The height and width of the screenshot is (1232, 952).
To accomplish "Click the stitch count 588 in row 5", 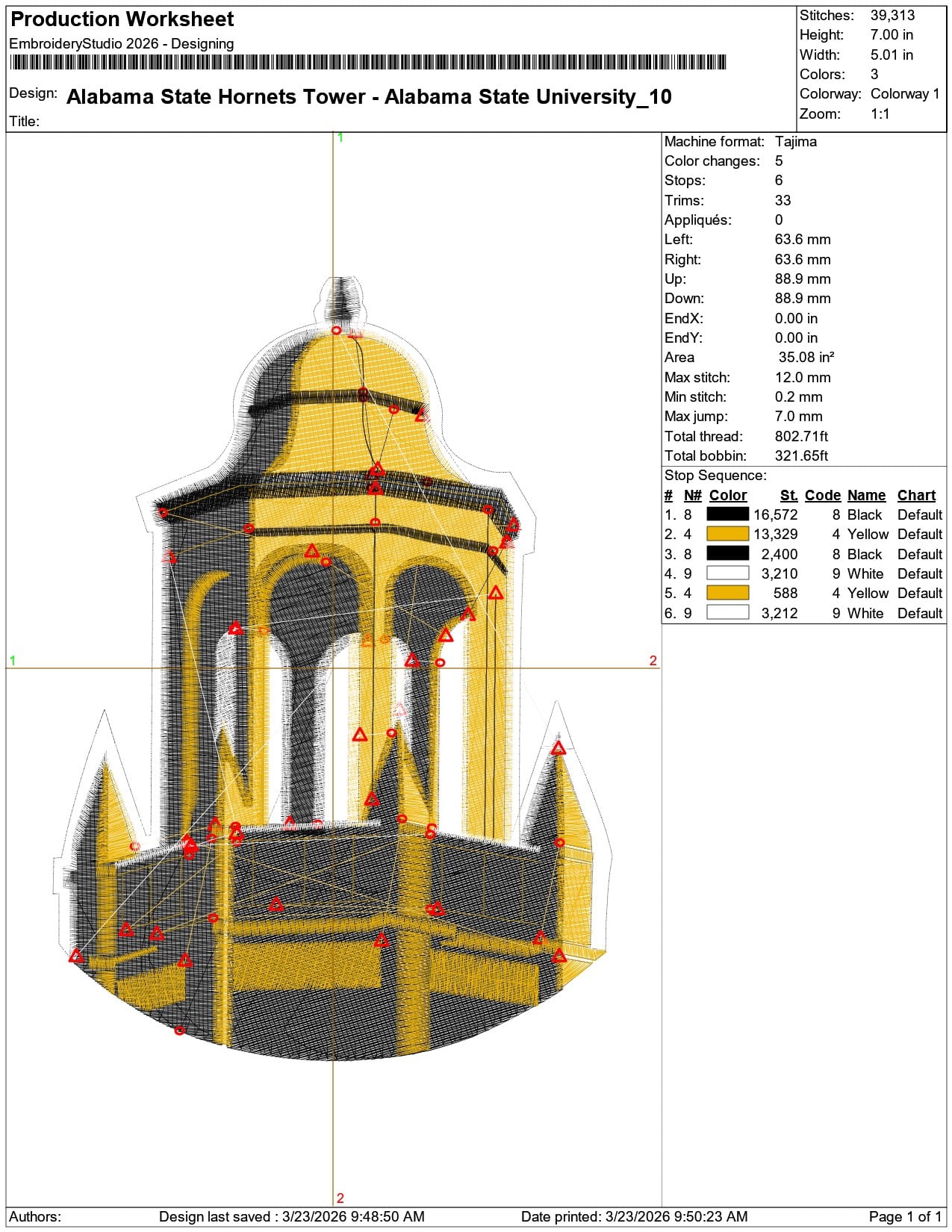I will [785, 594].
